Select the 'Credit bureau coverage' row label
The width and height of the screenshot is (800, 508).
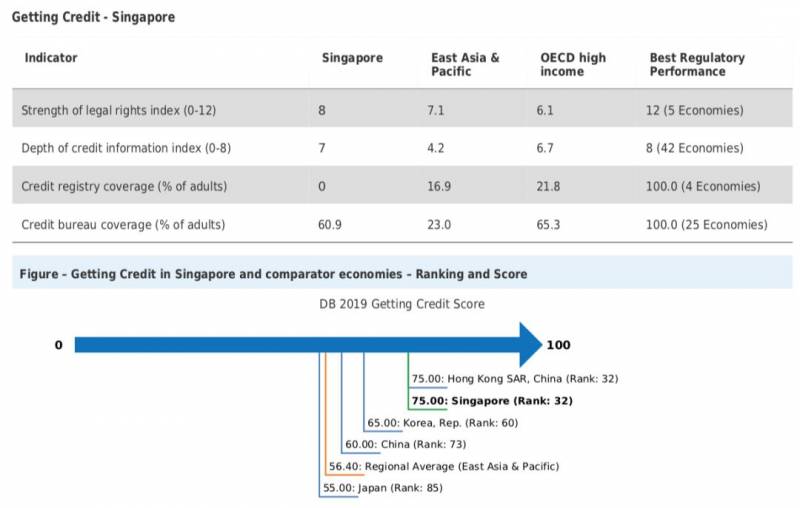123,225
